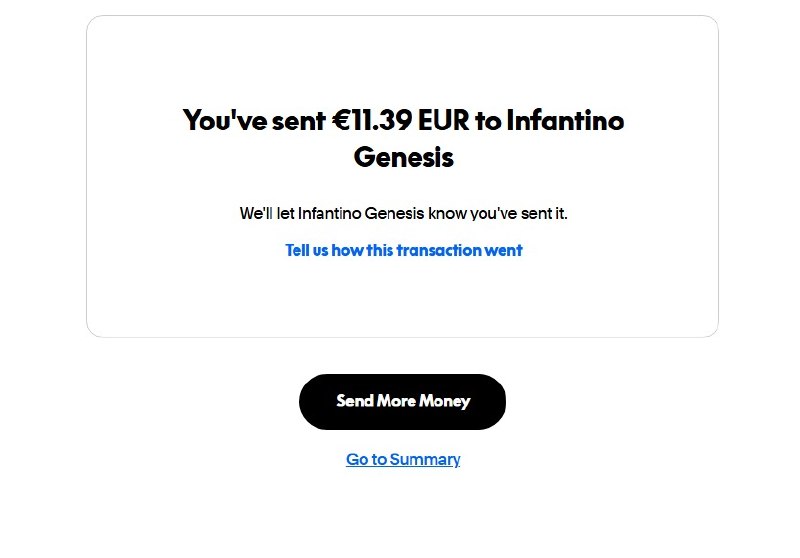Click the words You've sent in heading
Viewport: 800px width, 558px height.
[254, 121]
